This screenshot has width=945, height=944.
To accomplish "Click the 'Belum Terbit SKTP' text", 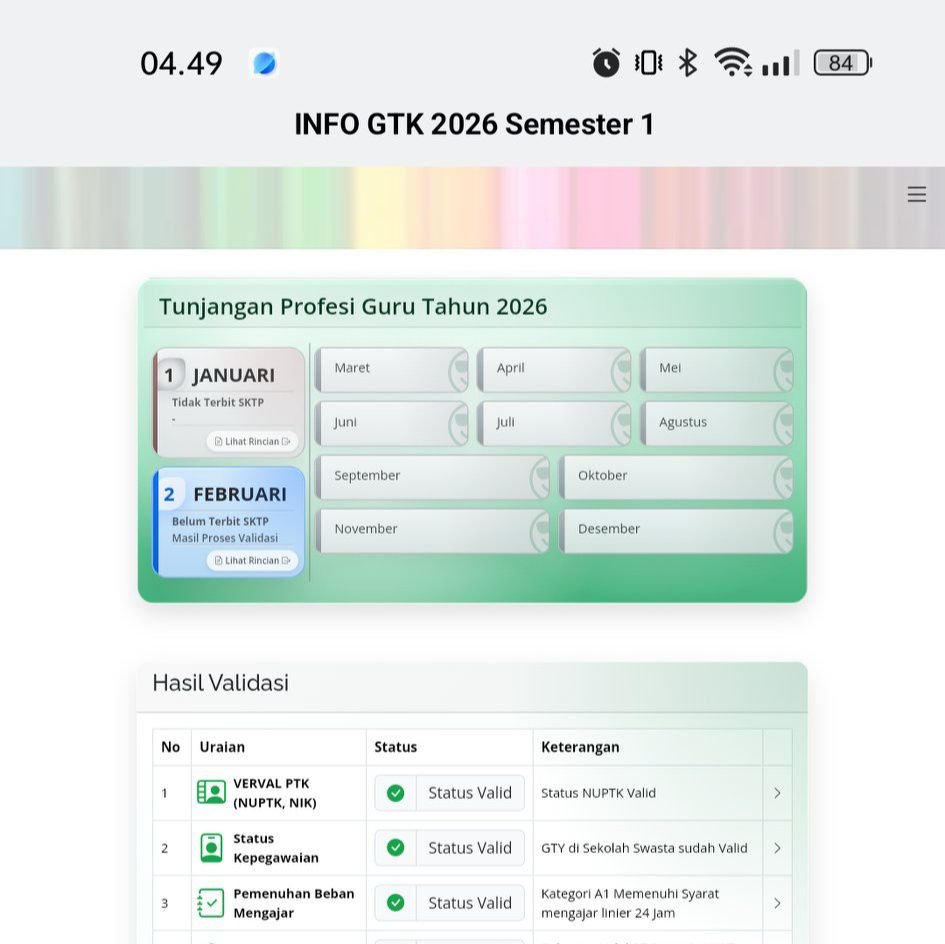I will tap(220, 521).
